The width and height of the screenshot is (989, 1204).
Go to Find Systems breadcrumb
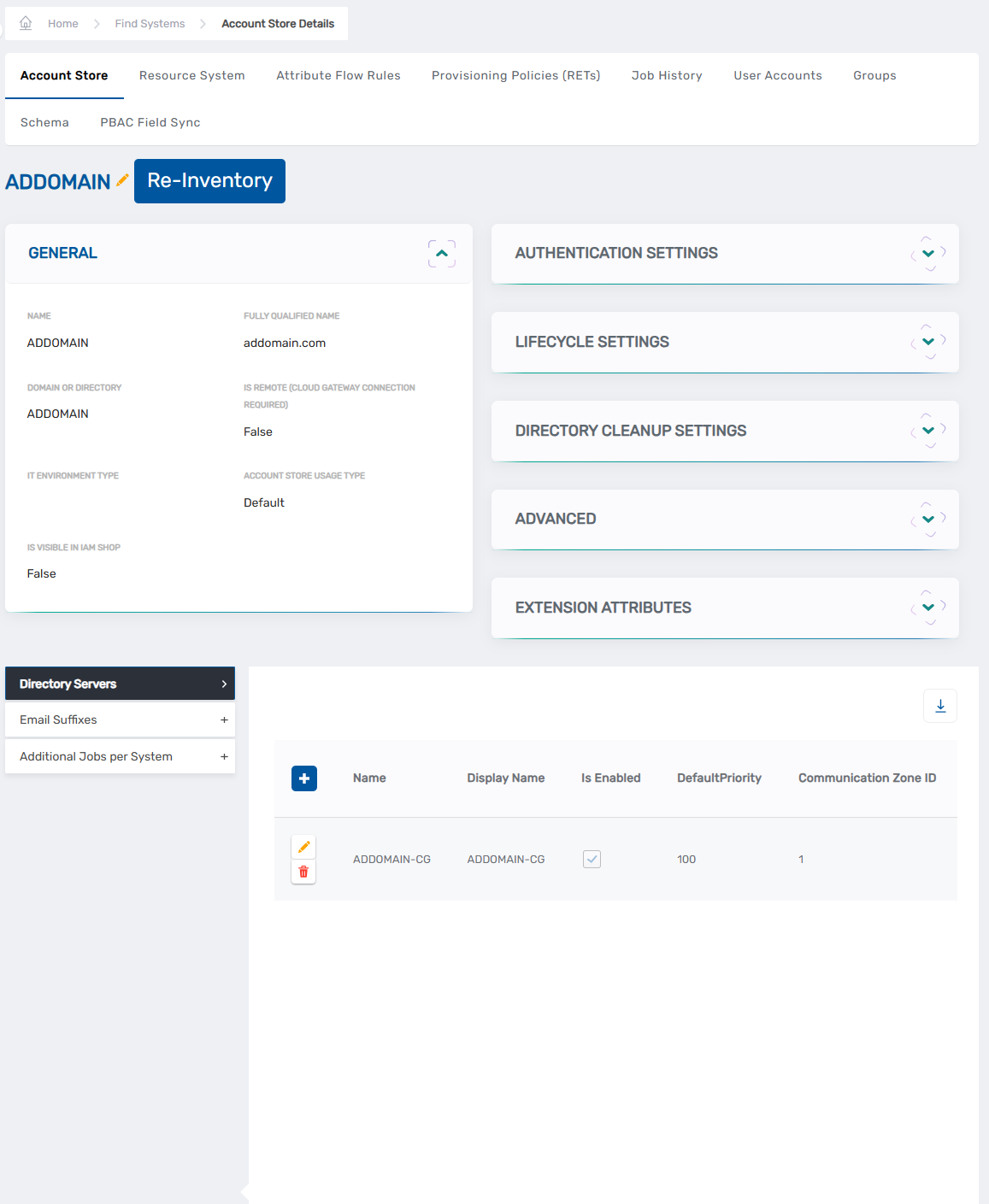150,23
